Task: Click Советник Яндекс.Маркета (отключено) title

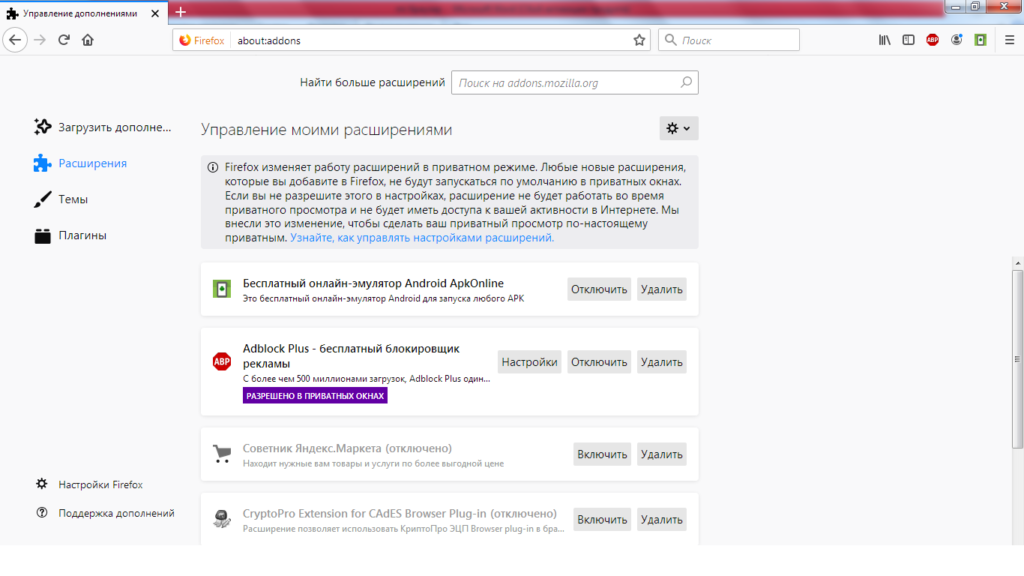Action: click(347, 448)
